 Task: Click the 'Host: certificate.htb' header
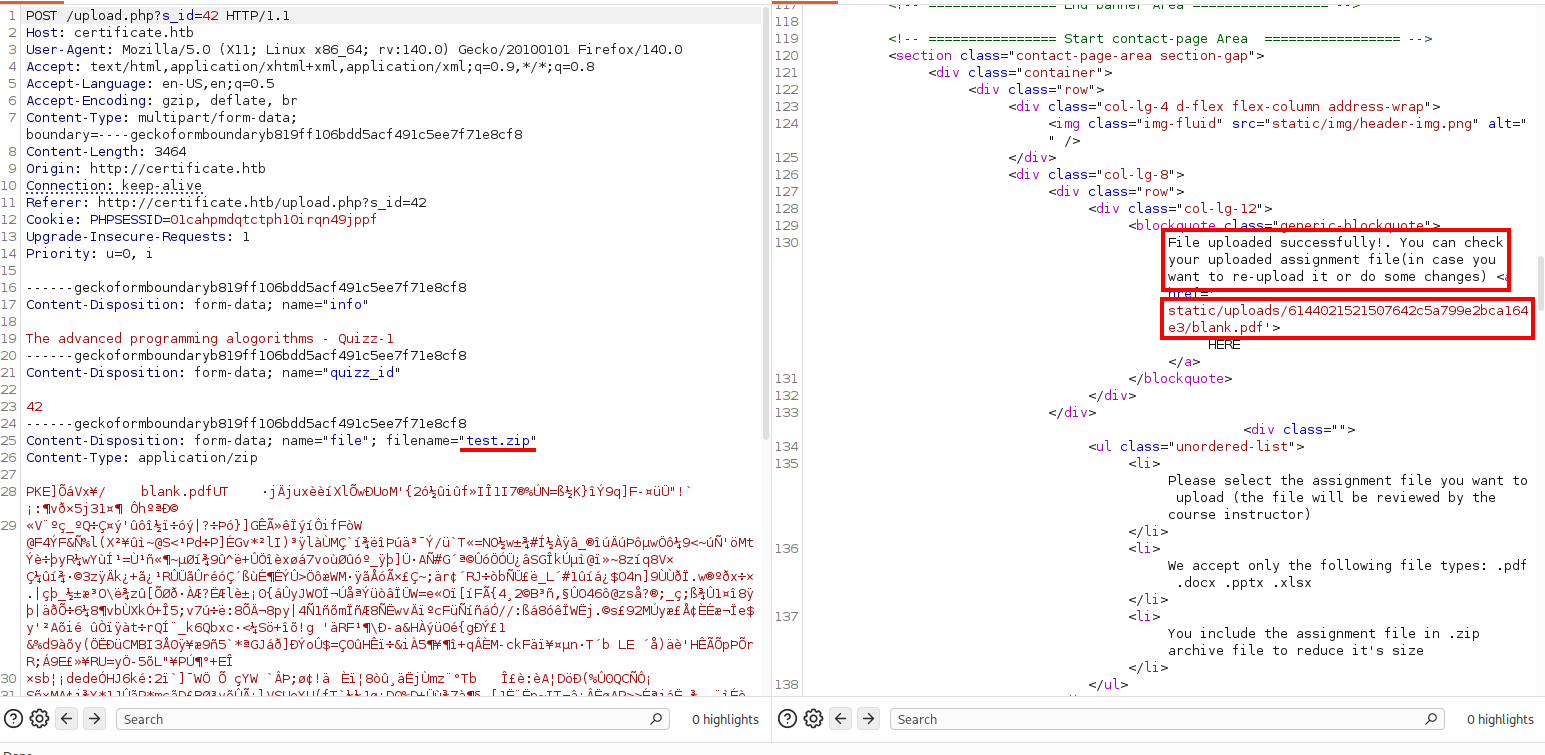coord(110,33)
